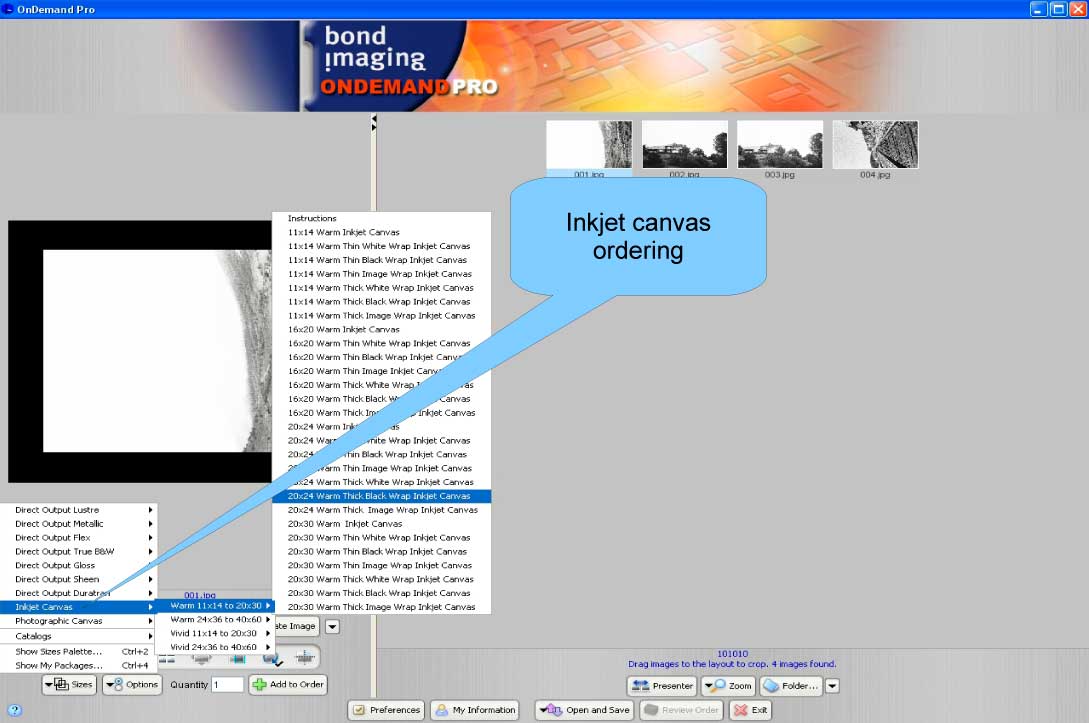Expand the Open and Save menu
This screenshot has width=1089, height=723.
coord(585,710)
